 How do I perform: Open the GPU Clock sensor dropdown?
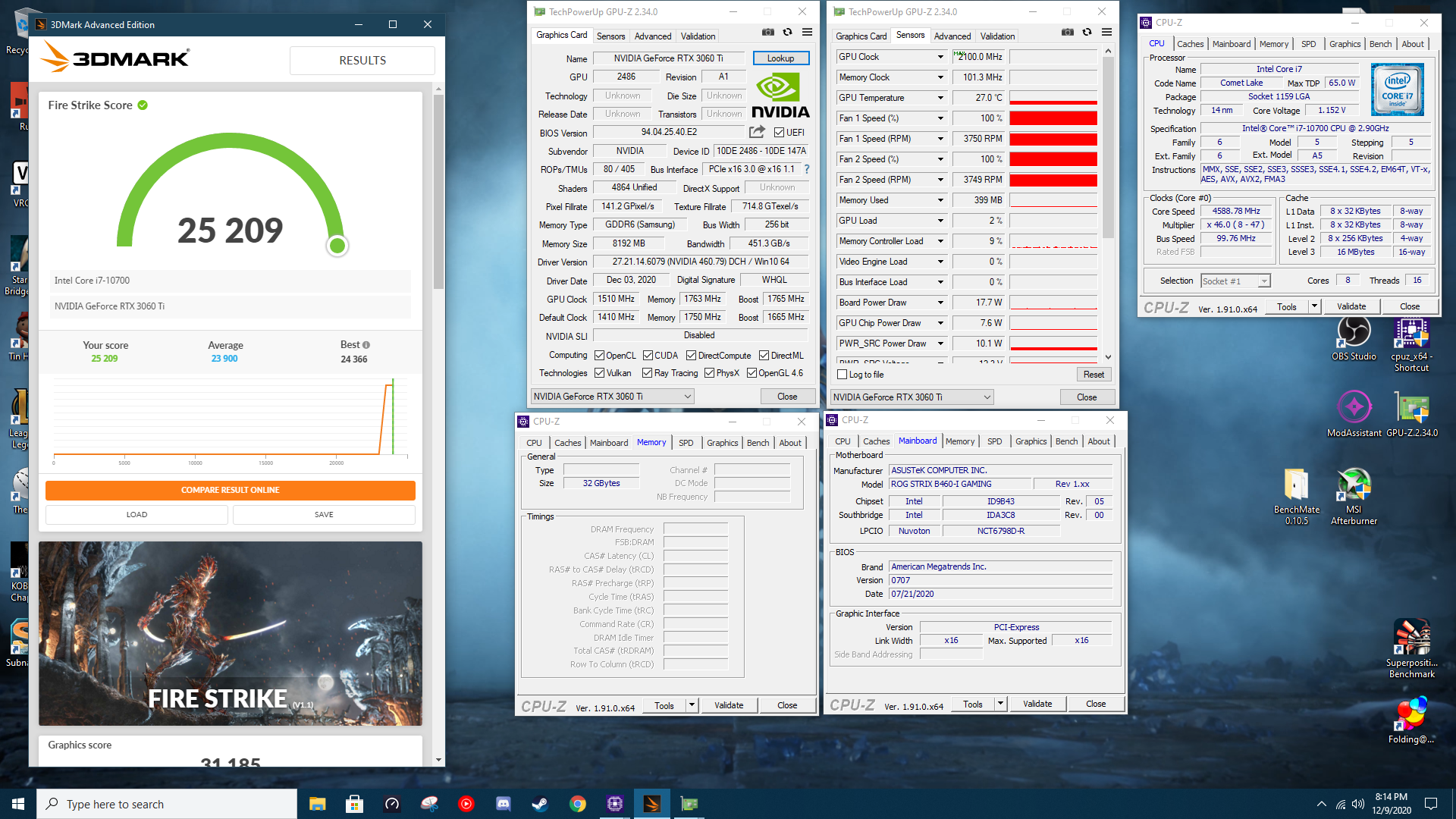coord(940,57)
